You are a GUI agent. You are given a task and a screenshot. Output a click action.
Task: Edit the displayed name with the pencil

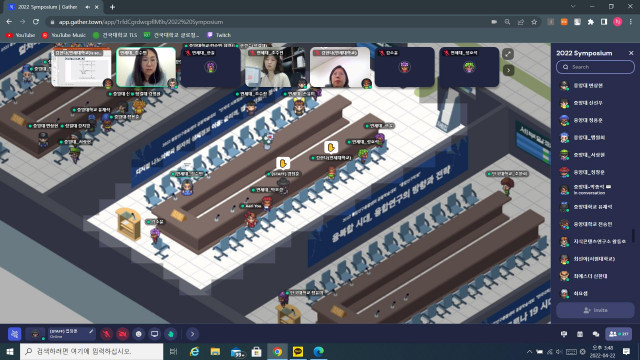coord(91,331)
